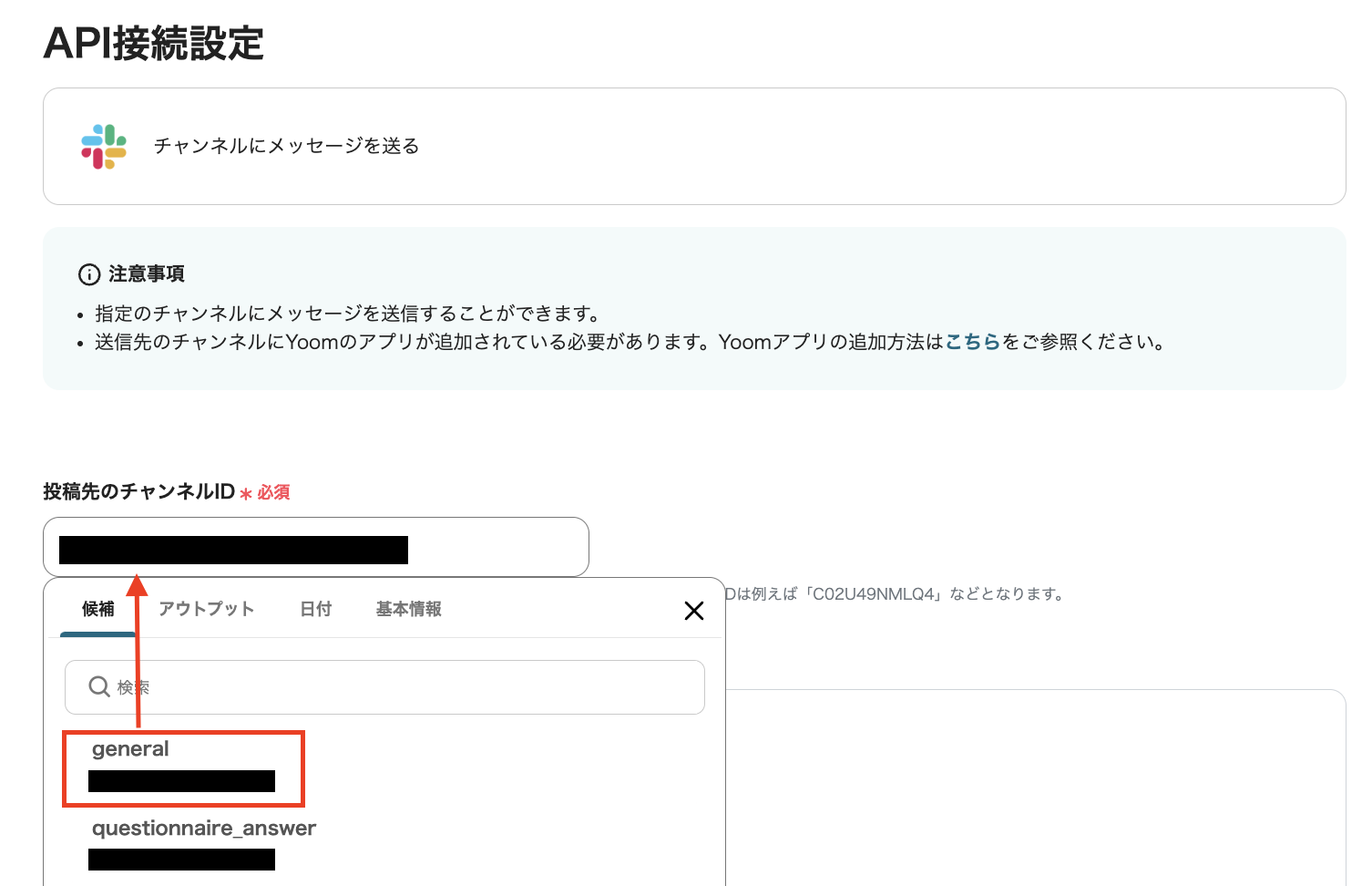Open the 日付 tab

coord(315,609)
